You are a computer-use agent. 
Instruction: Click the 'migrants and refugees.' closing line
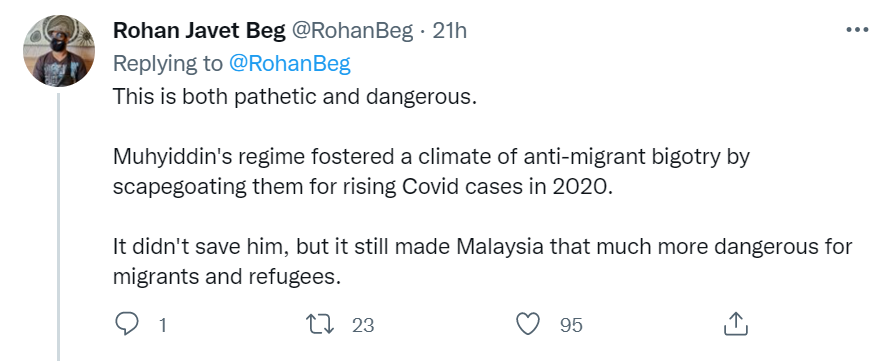coord(227,277)
